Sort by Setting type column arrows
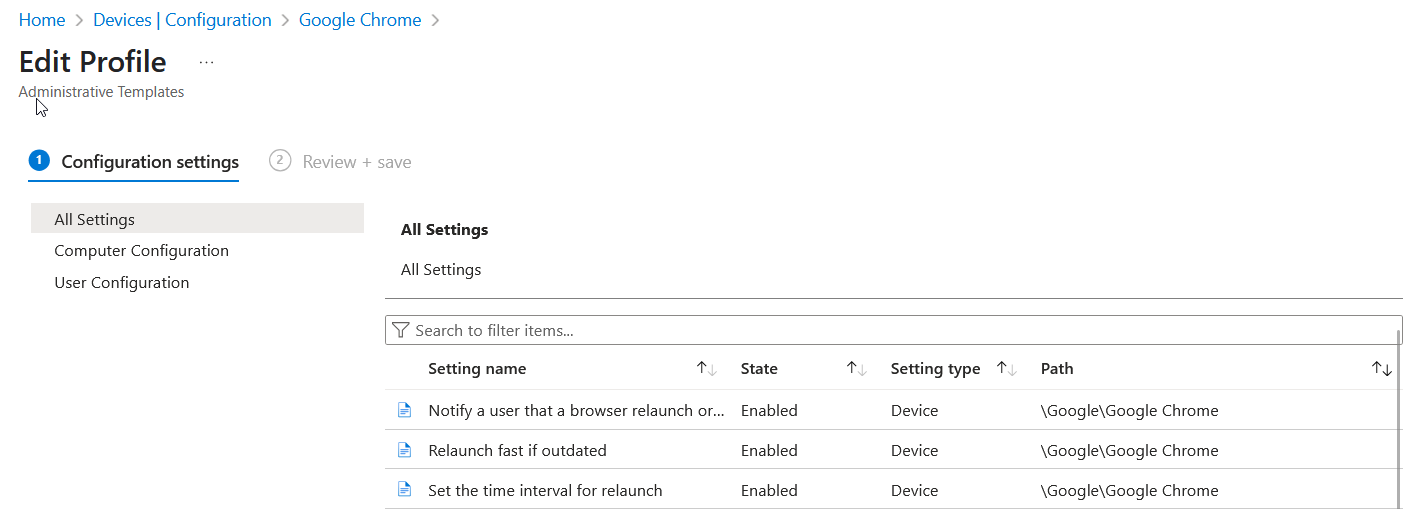The height and width of the screenshot is (509, 1405). (1007, 369)
